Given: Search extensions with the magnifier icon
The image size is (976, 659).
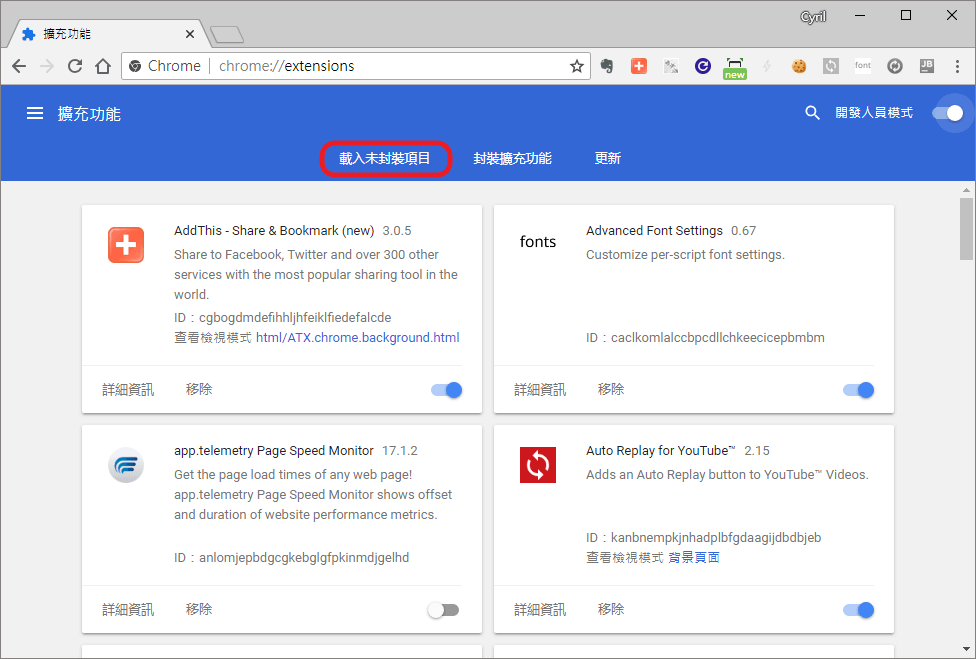Looking at the screenshot, I should 812,113.
